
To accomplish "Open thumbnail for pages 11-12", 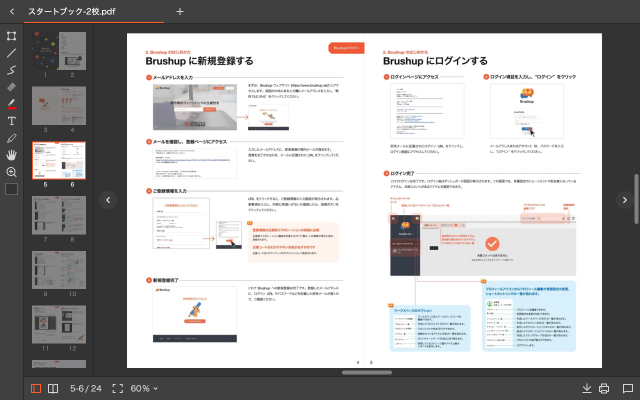I will point(59,324).
